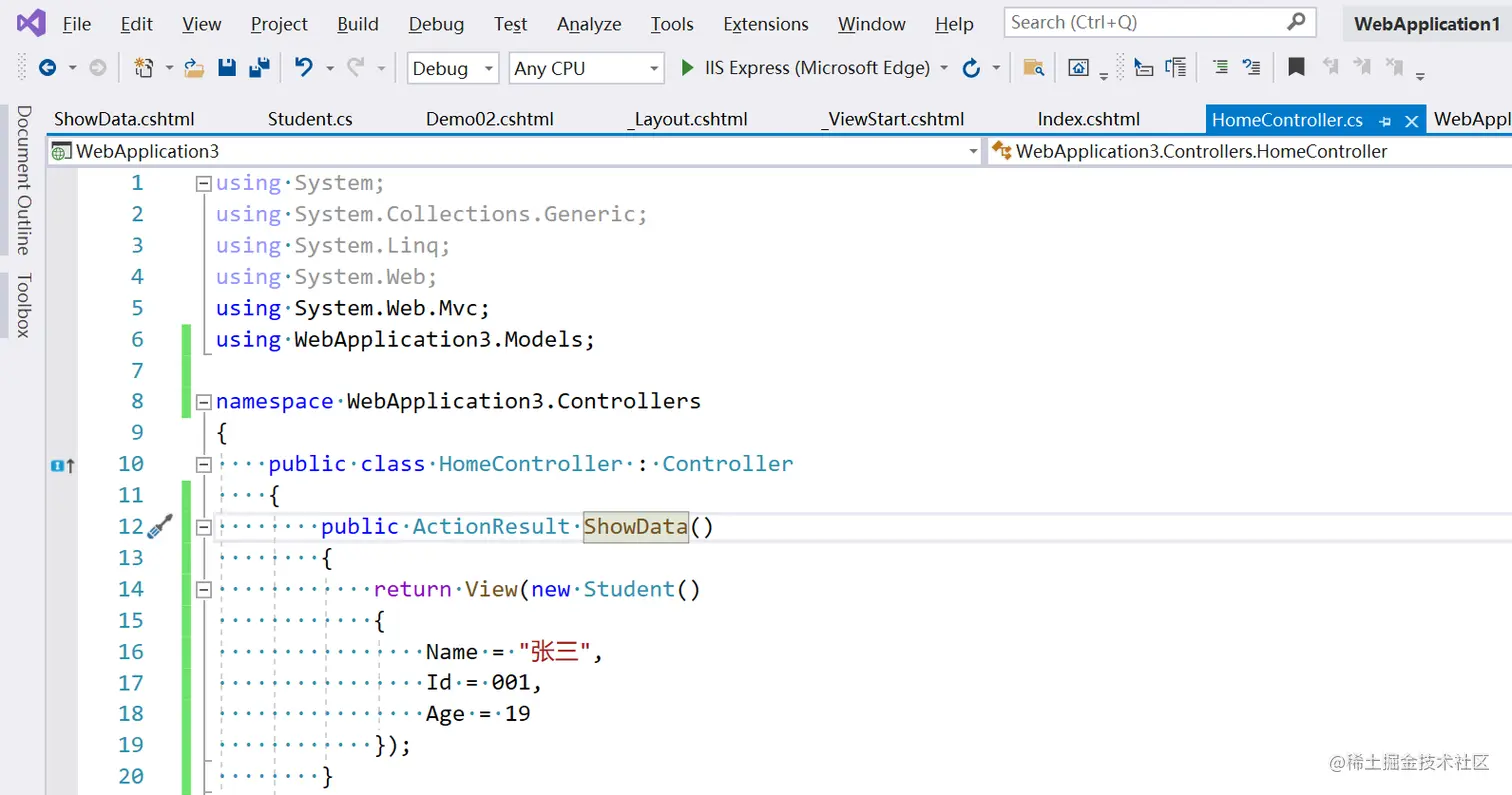The image size is (1512, 795).
Task: Switch to the Index.cshtml tab
Action: point(1089,120)
